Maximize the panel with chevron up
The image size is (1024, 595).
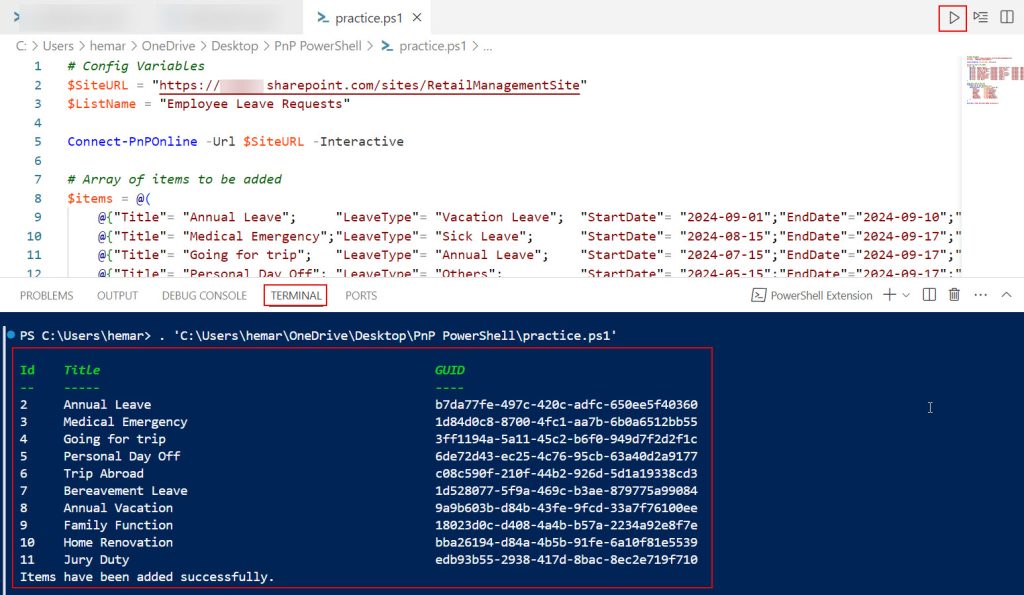(1006, 295)
